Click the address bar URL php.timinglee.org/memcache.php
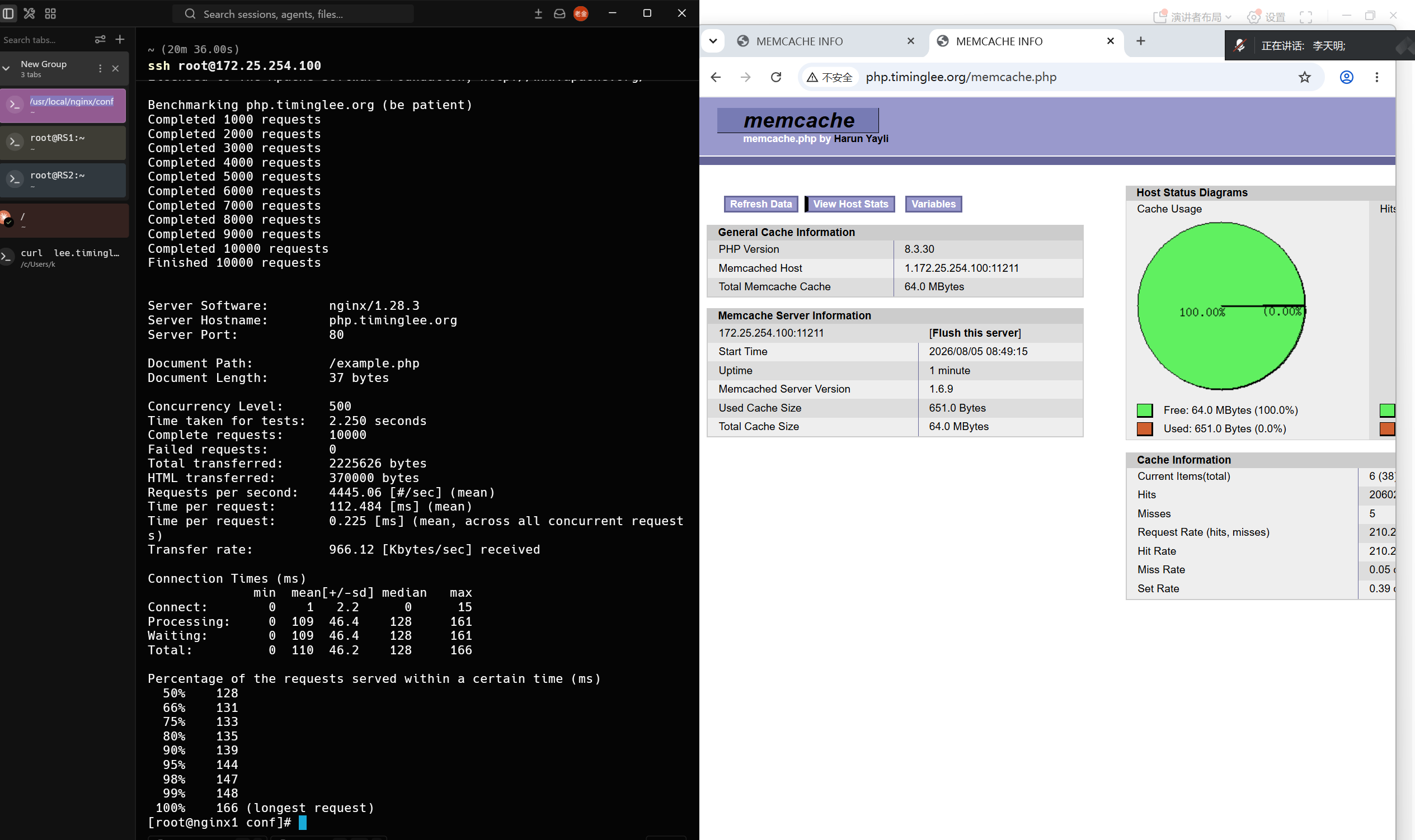The width and height of the screenshot is (1415, 840). click(x=961, y=77)
